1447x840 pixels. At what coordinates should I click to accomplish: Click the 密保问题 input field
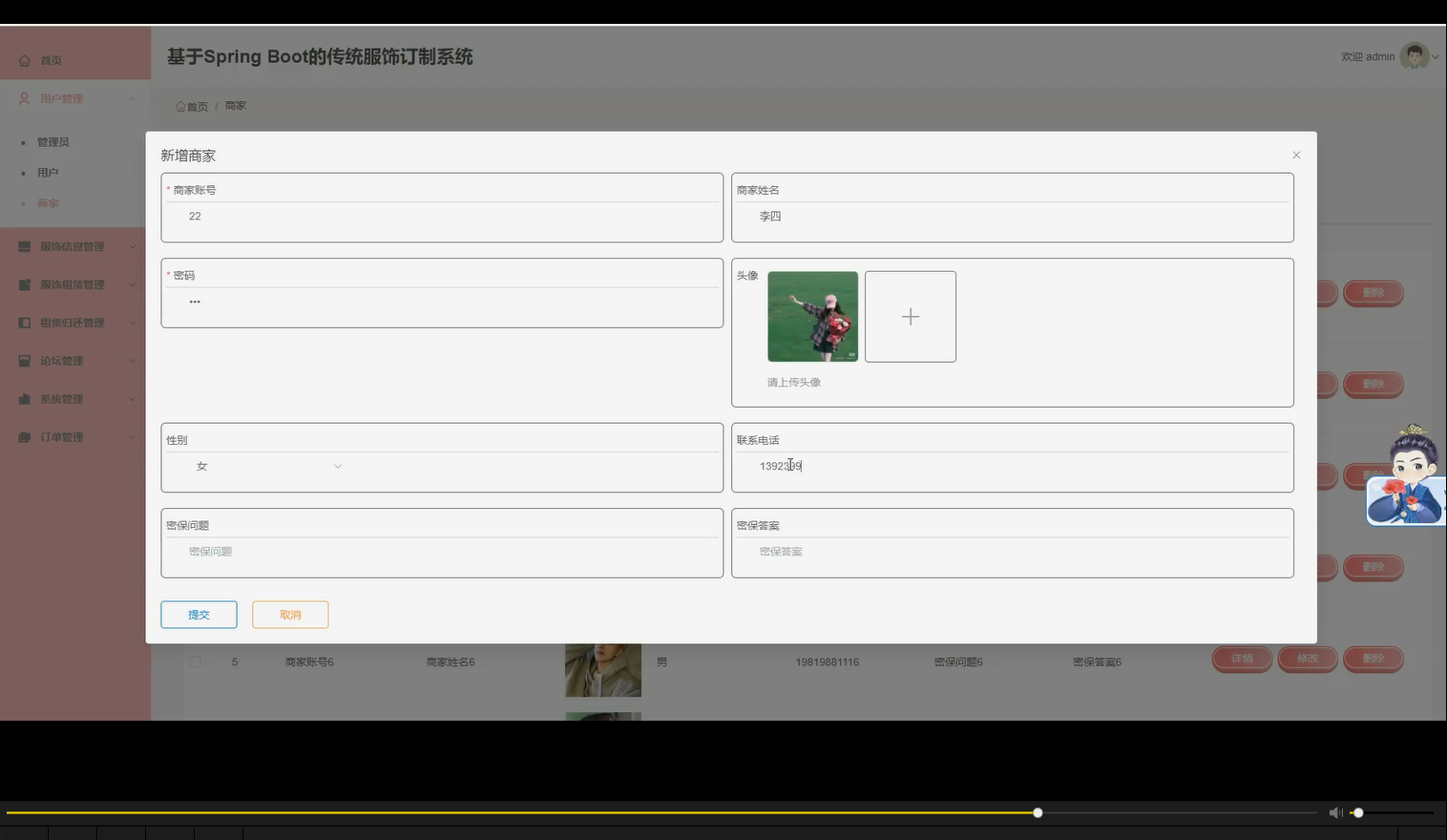coord(442,552)
